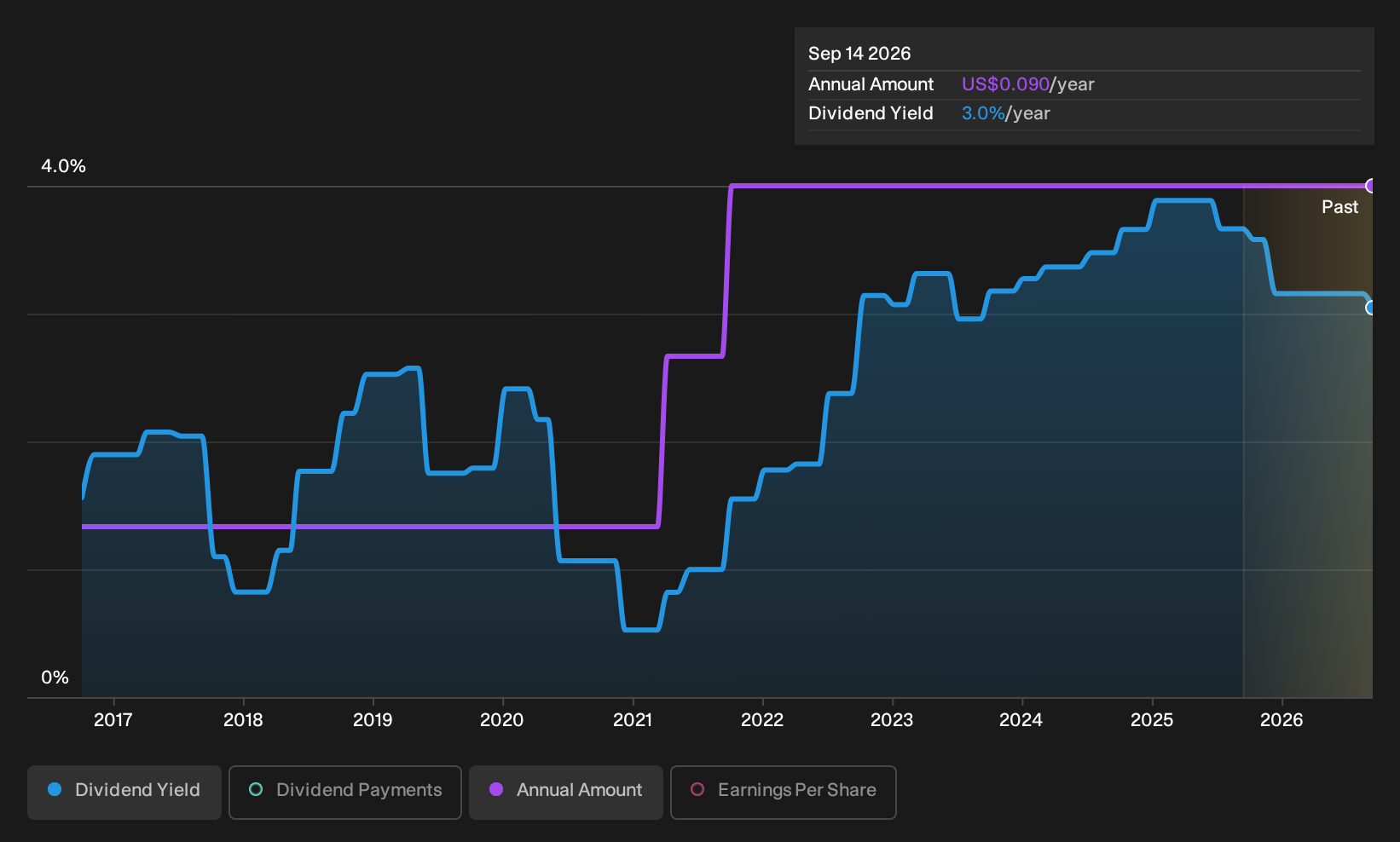Screen dimensions: 1400x842
Task: Click the Past label on the chart
Action: (x=1339, y=207)
